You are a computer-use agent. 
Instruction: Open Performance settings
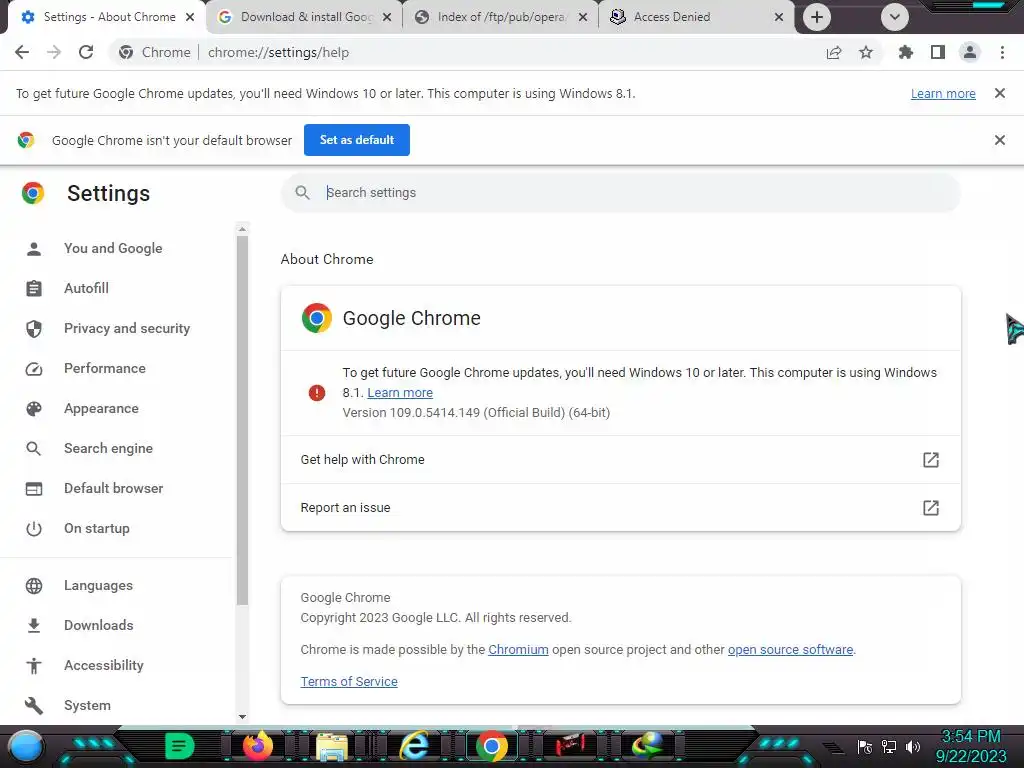pos(104,368)
